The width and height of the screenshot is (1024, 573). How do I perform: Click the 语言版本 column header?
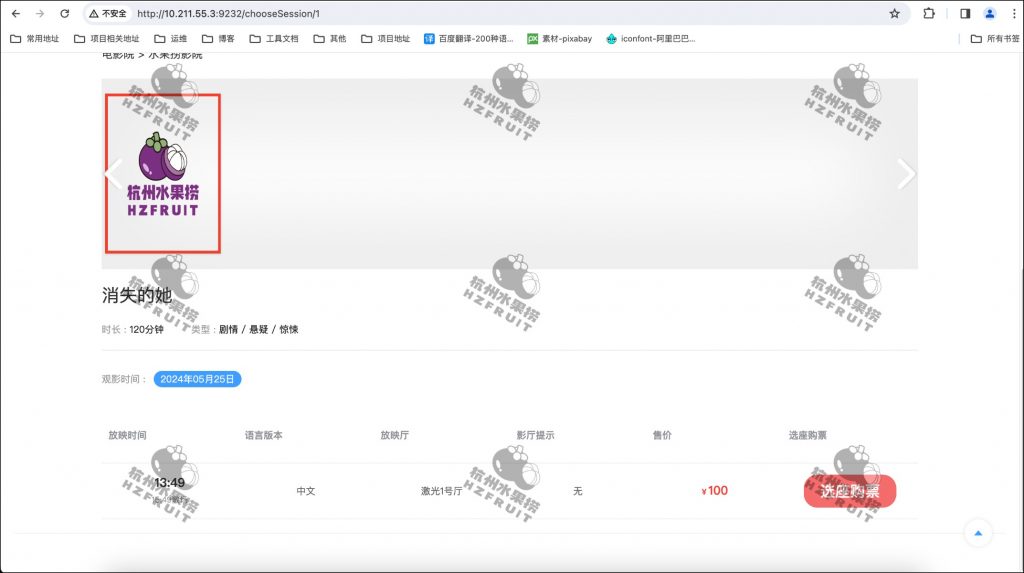pyautogui.click(x=263, y=435)
